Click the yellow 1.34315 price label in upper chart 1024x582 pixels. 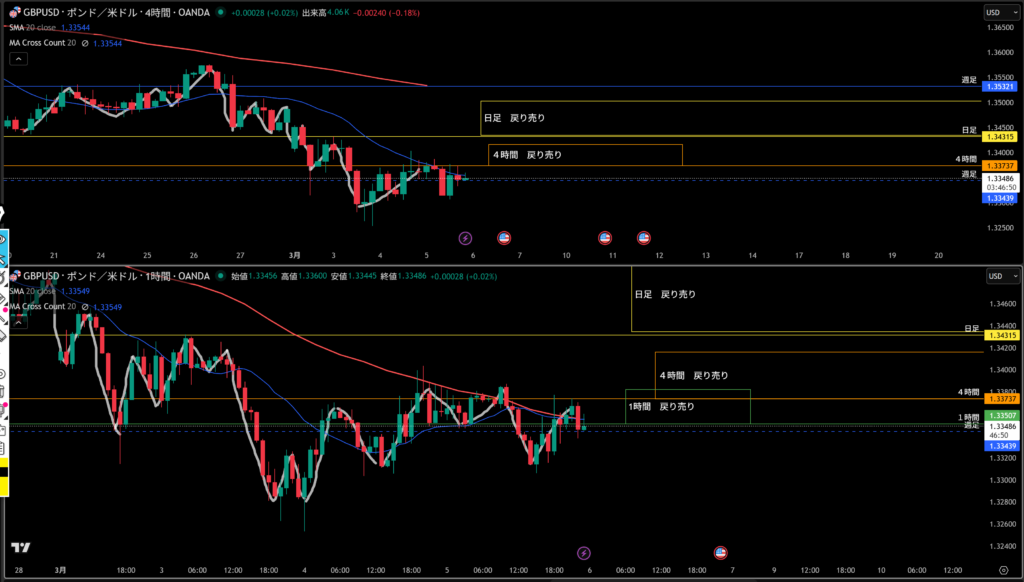(1001, 137)
